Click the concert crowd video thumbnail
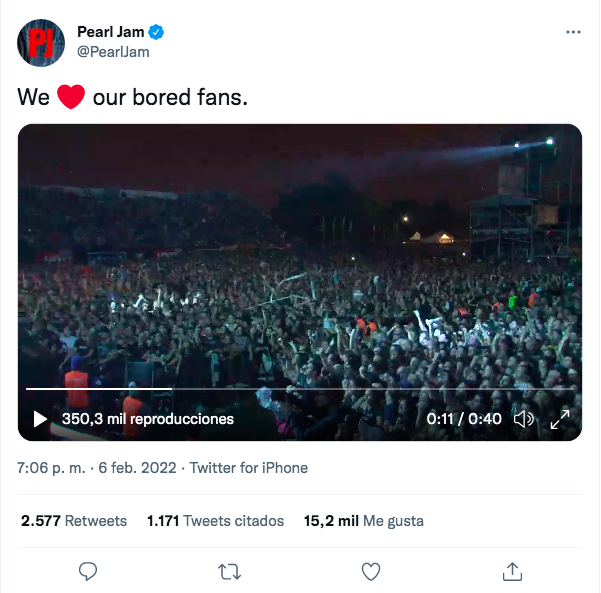The image size is (601, 593). click(300, 260)
